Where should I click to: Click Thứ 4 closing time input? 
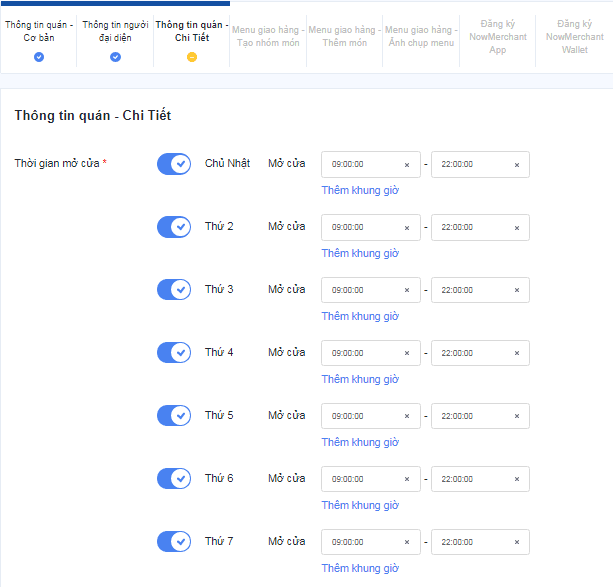coord(480,353)
